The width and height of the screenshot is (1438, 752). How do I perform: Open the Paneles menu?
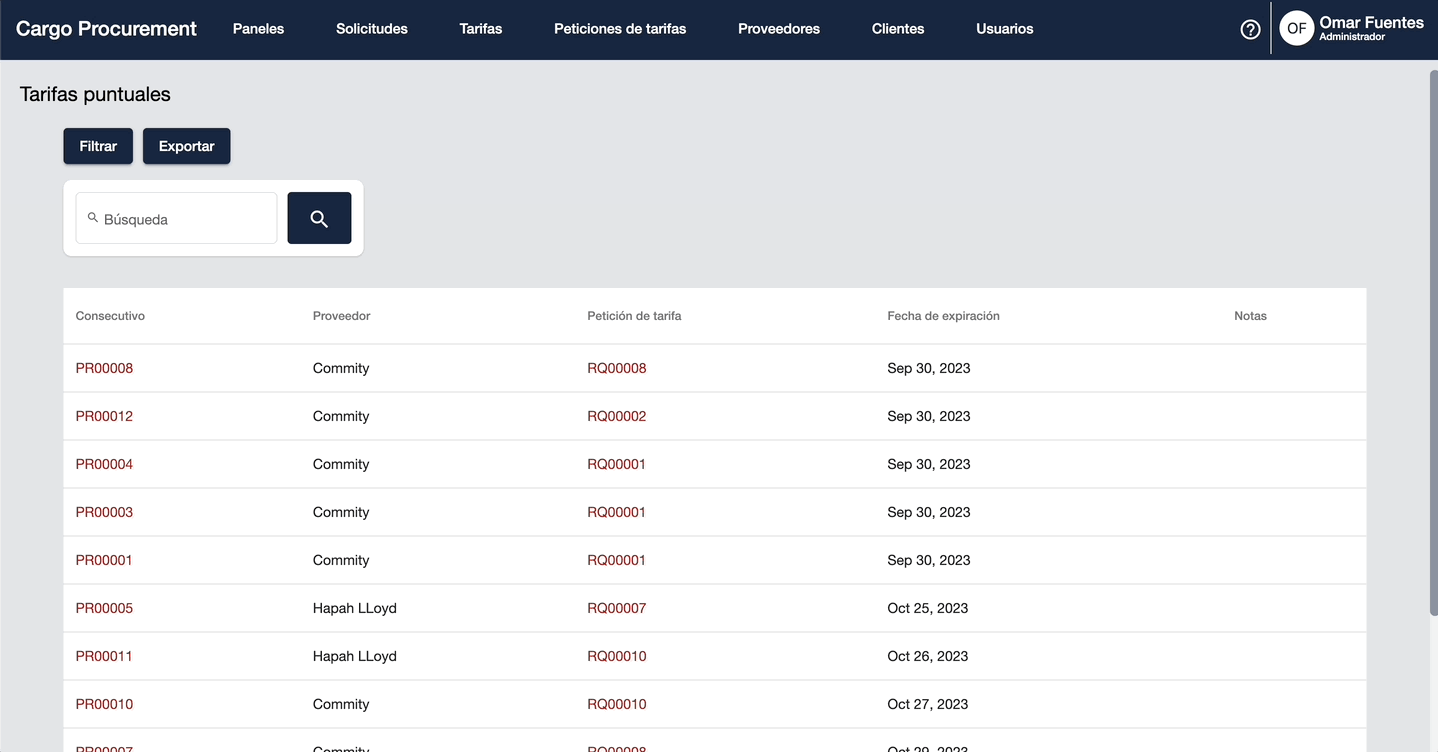(258, 29)
